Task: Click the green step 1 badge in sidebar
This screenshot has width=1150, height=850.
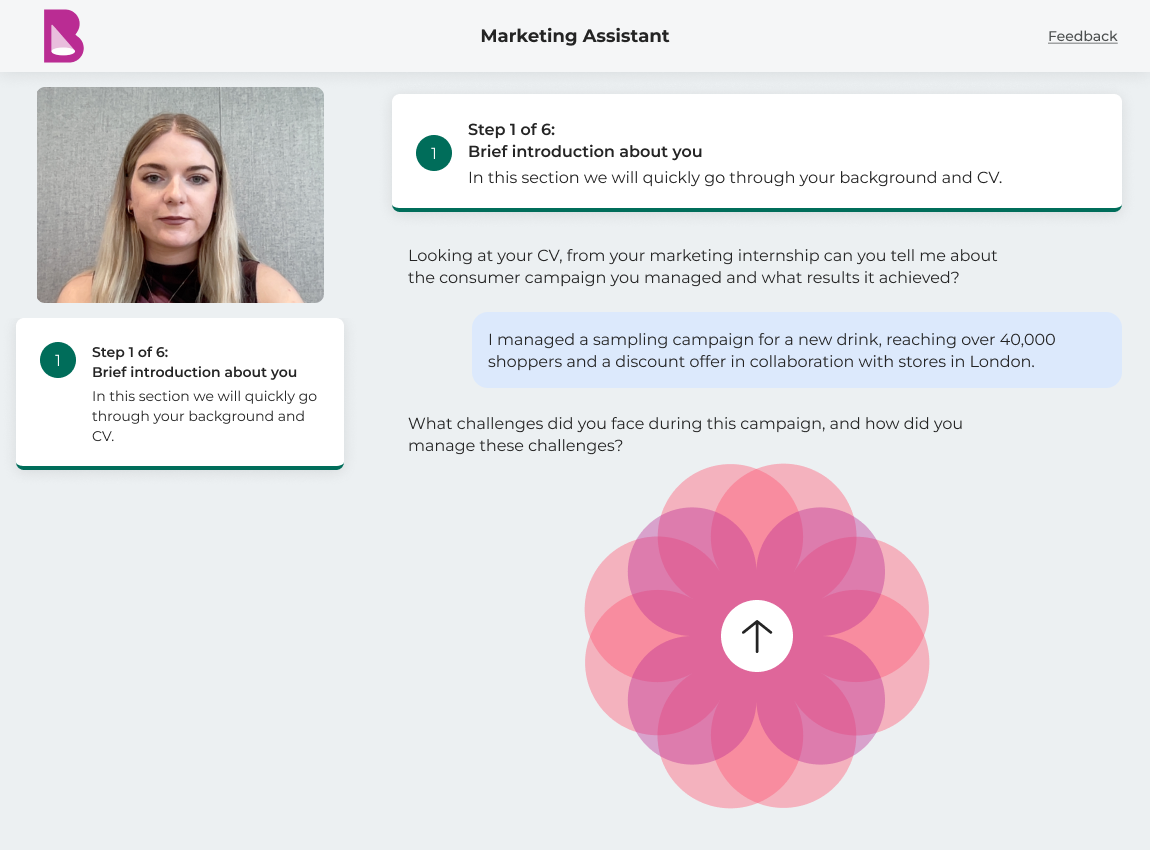Action: pos(58,360)
